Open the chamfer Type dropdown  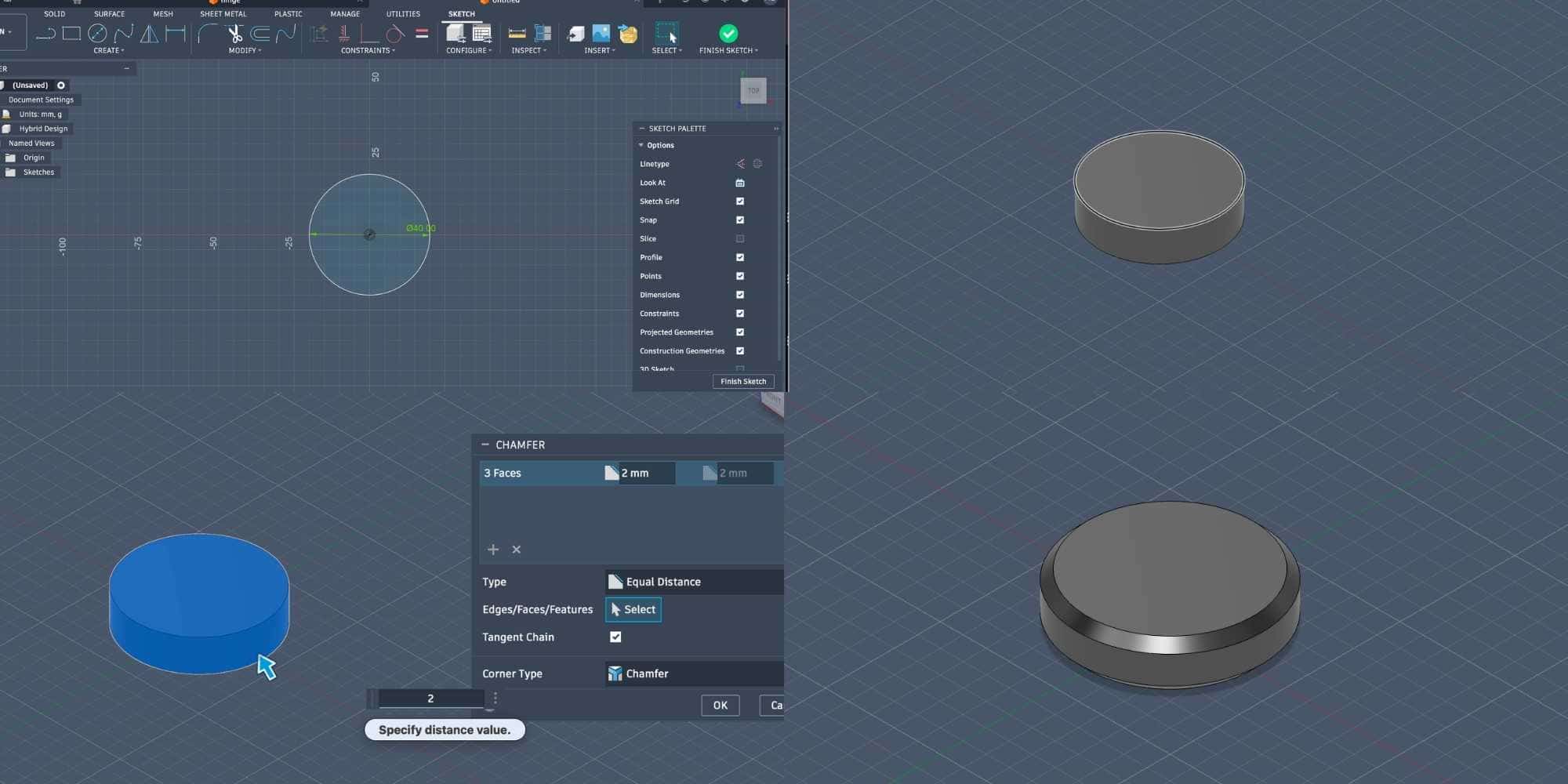[694, 582]
